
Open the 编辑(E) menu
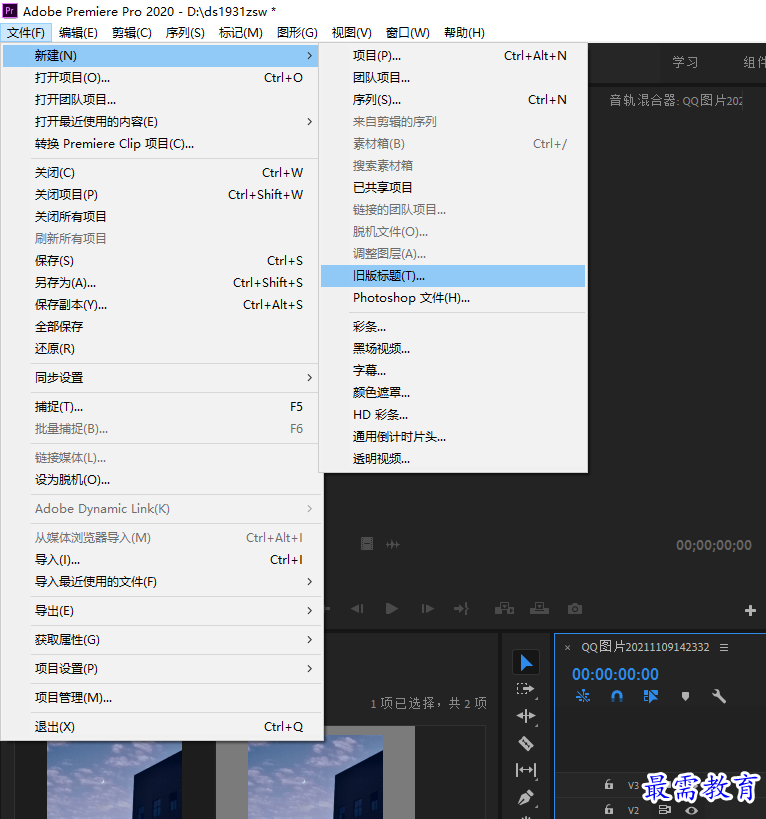(78, 32)
